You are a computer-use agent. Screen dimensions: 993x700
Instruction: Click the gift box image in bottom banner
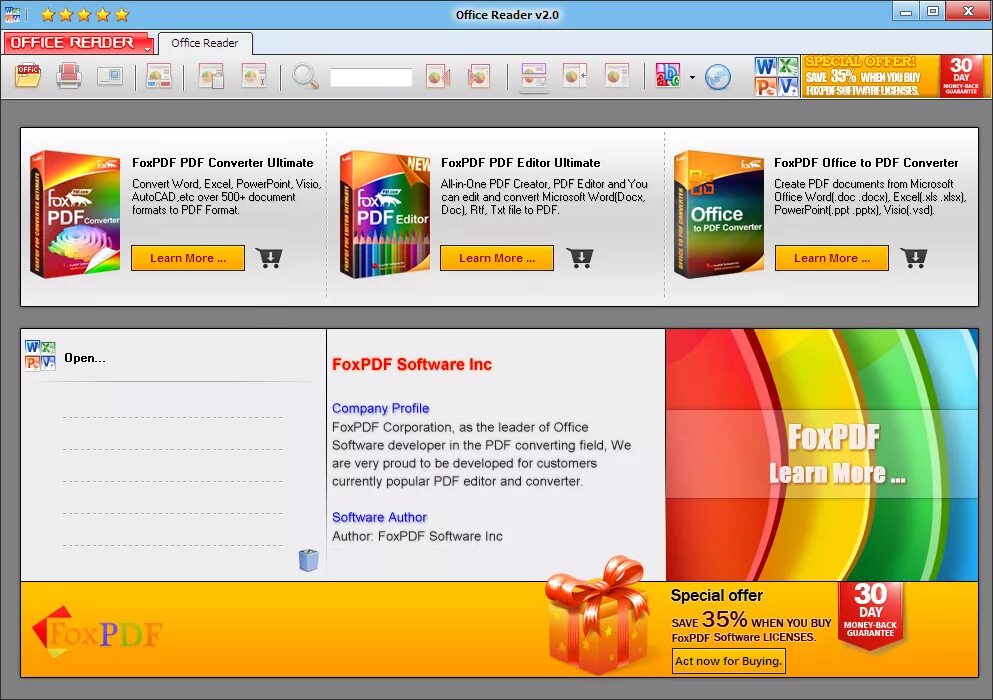[x=596, y=618]
